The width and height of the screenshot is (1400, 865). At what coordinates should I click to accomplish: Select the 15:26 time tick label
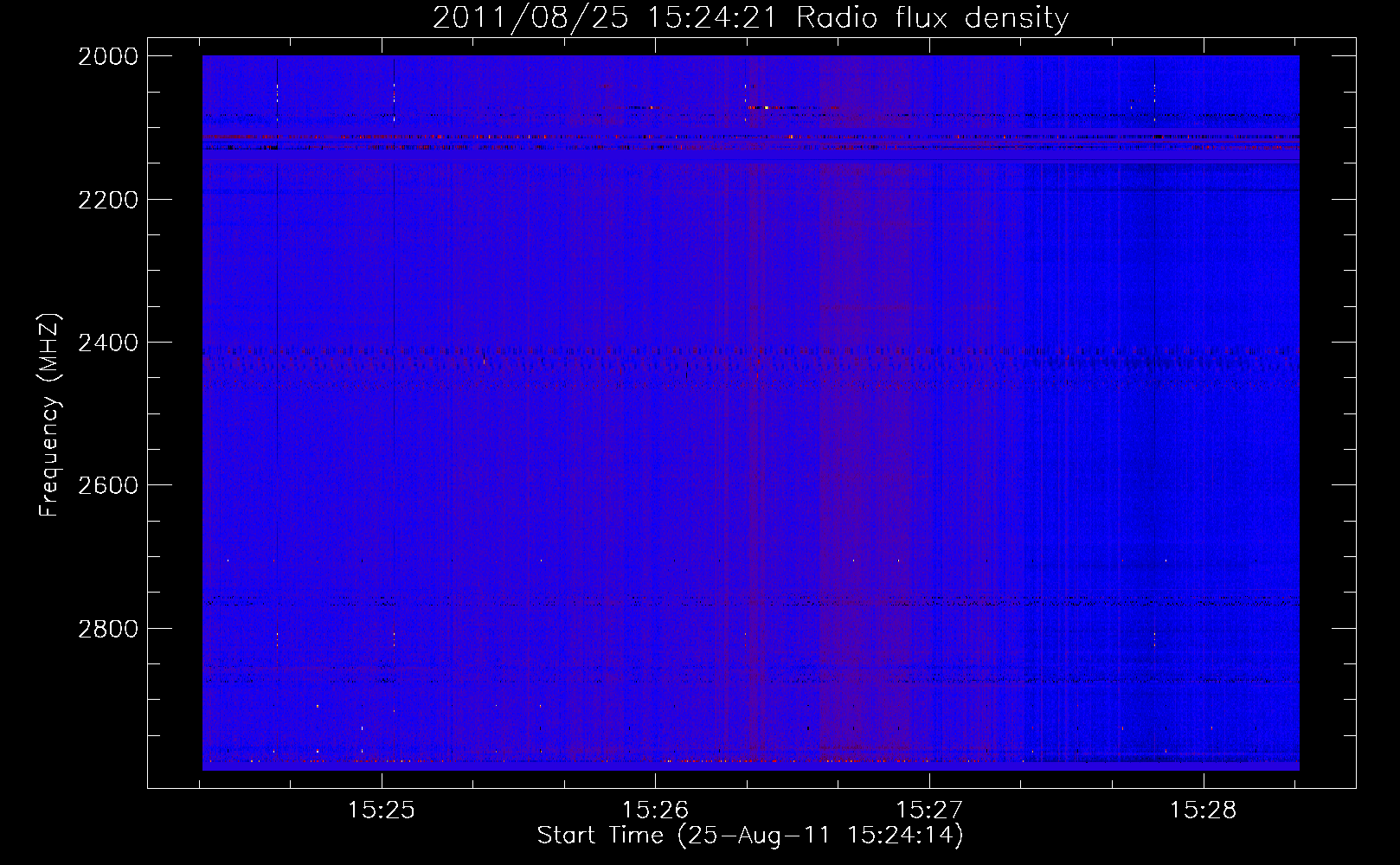[655, 811]
